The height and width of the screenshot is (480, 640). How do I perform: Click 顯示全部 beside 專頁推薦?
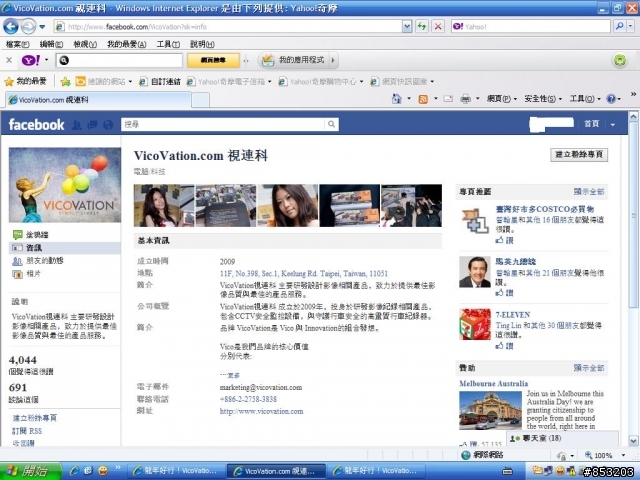tap(589, 191)
